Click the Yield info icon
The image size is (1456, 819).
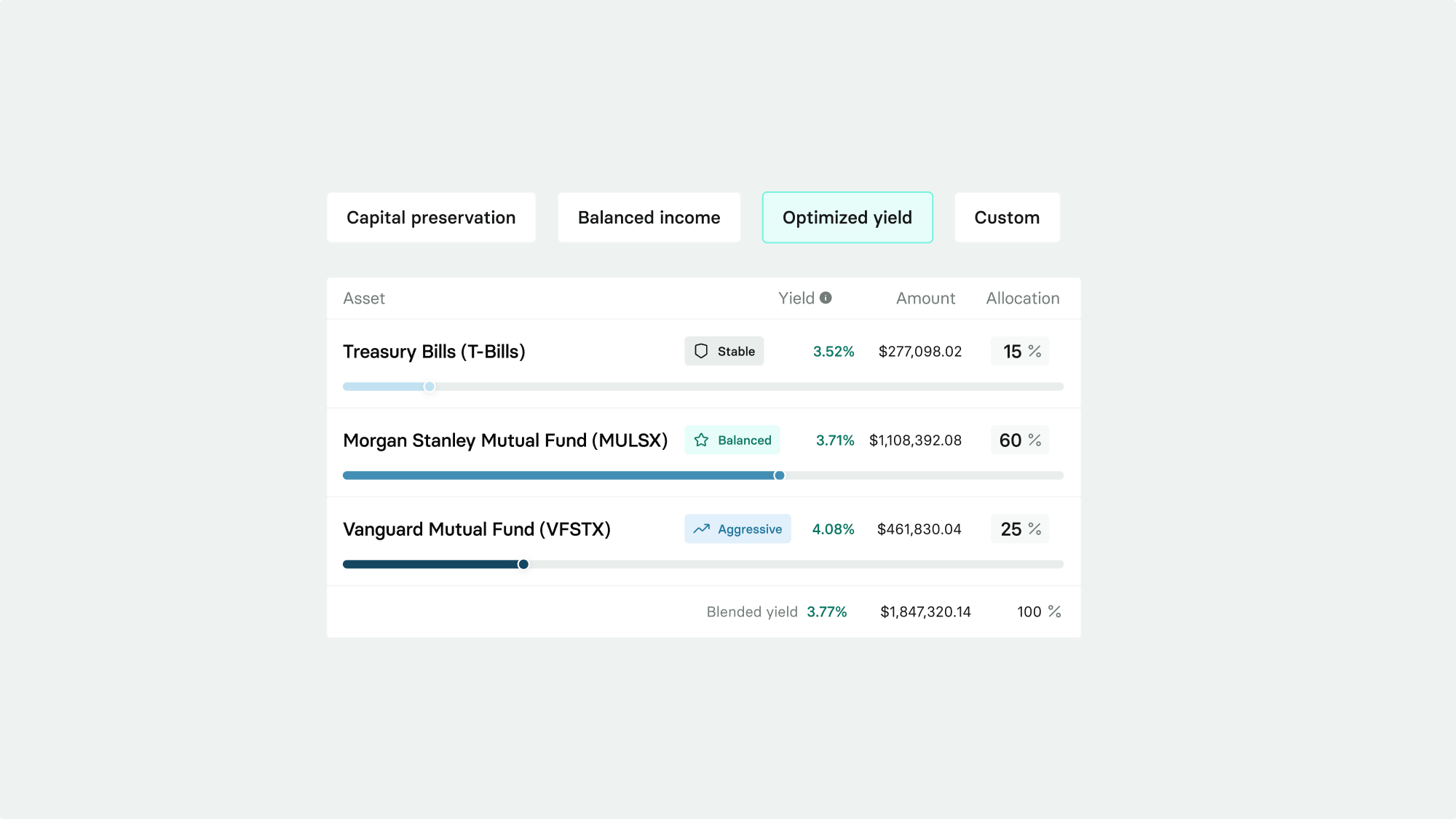point(826,298)
